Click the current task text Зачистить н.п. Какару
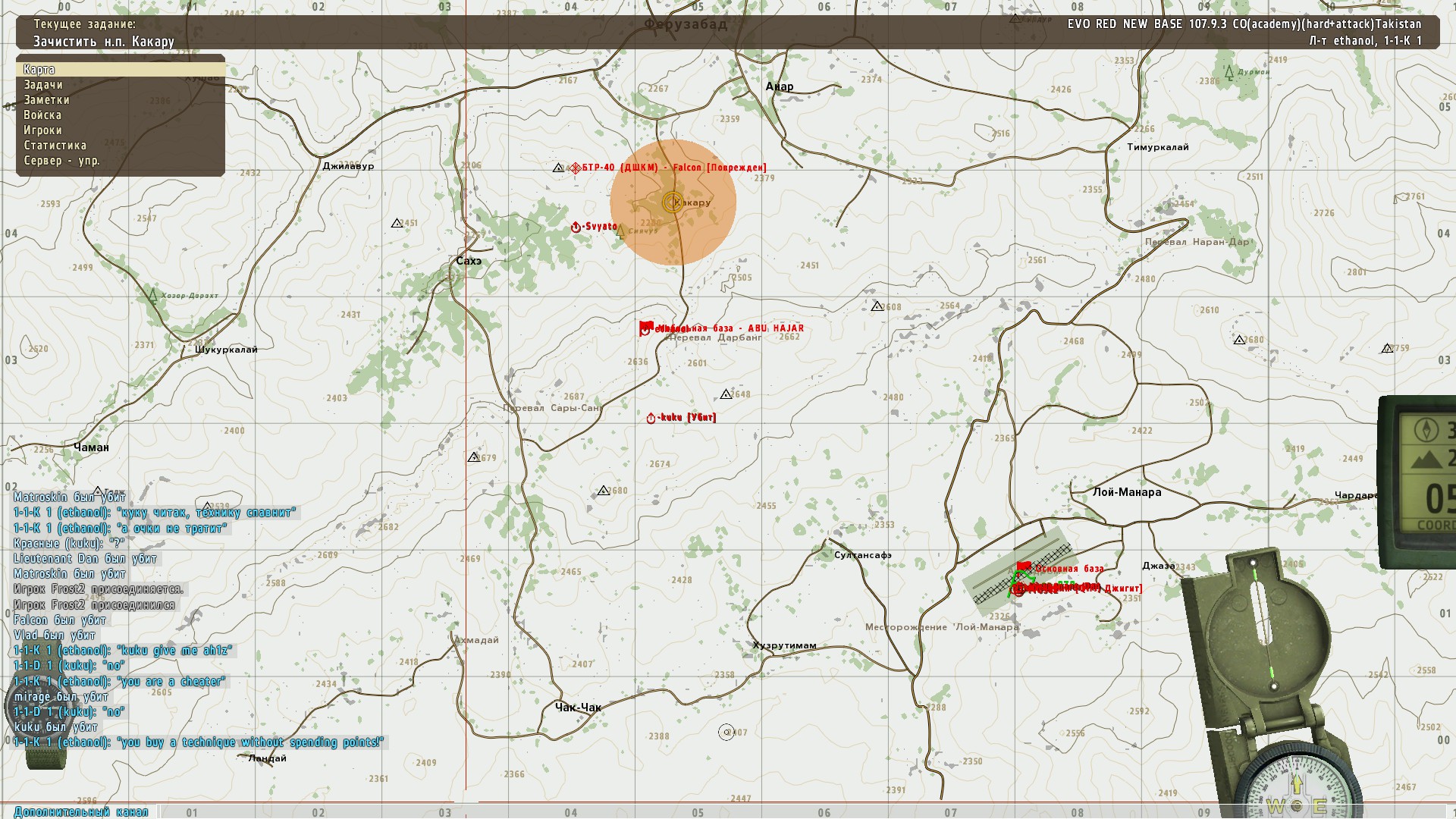This screenshot has height=819, width=1456. [104, 42]
